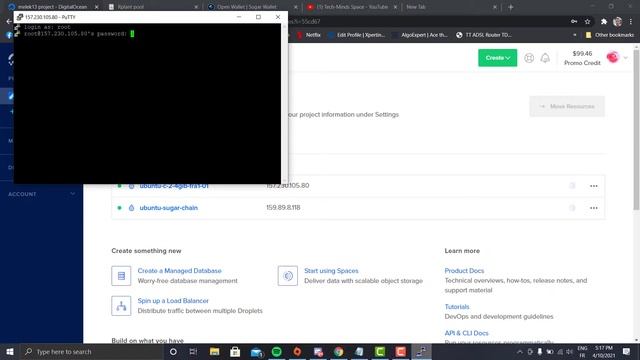Viewport: 640px width, 360px height.
Task: Click inside the PuTTY terminal area
Action: pyautogui.click(x=147, y=103)
